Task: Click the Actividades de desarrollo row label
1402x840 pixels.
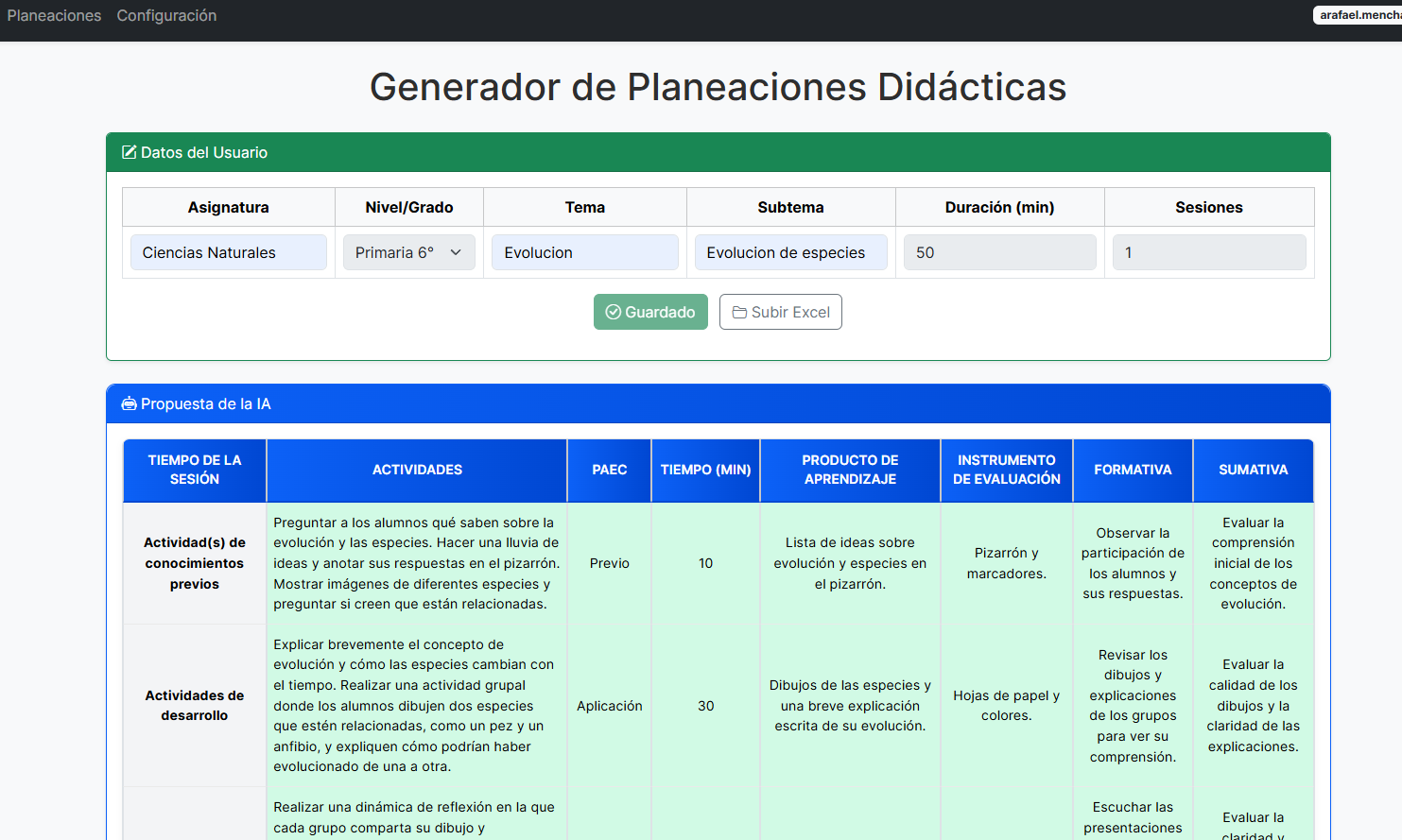Action: (194, 706)
